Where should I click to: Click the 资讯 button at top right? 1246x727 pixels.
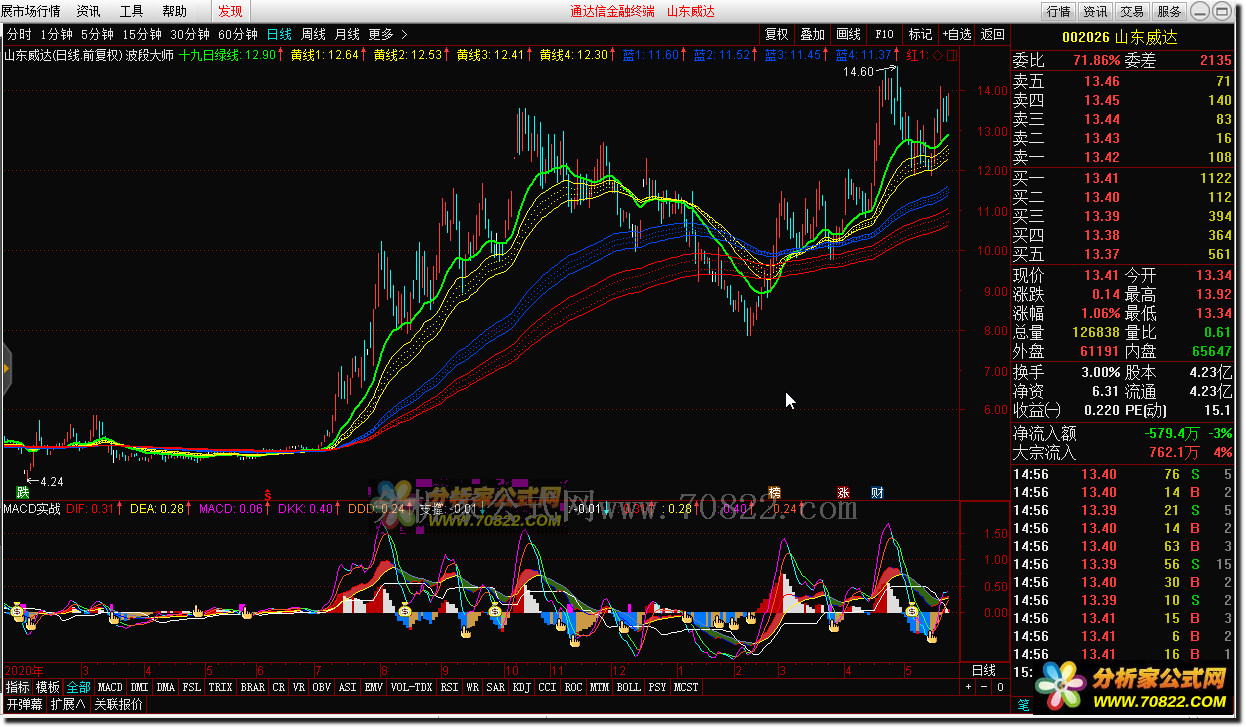coord(1096,11)
